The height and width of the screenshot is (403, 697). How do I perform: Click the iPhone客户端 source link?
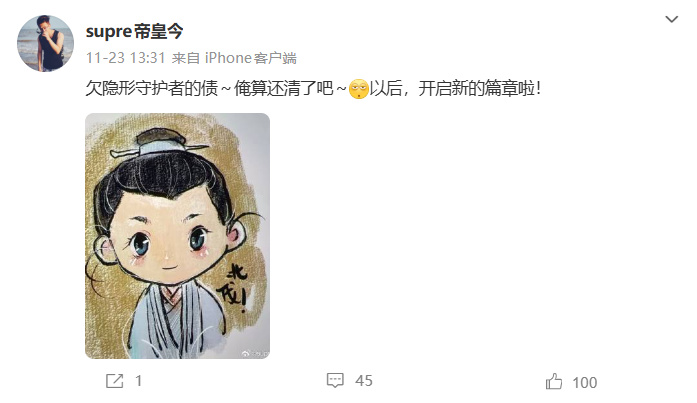[x=250, y=58]
